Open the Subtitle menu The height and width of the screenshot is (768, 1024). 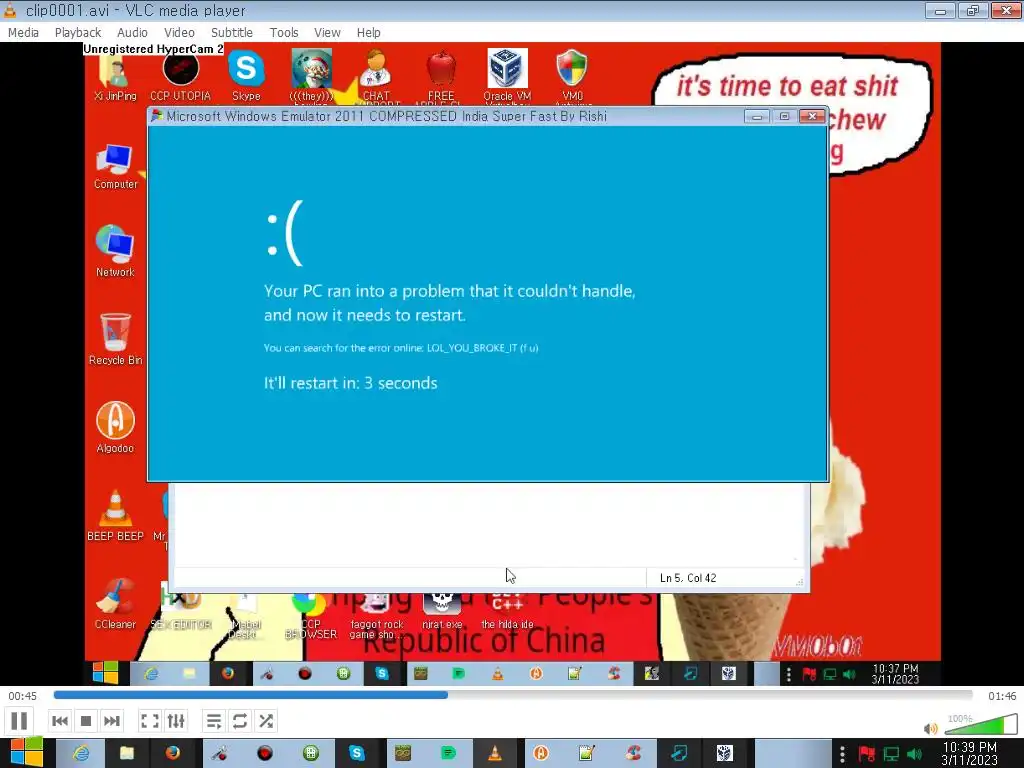(232, 33)
